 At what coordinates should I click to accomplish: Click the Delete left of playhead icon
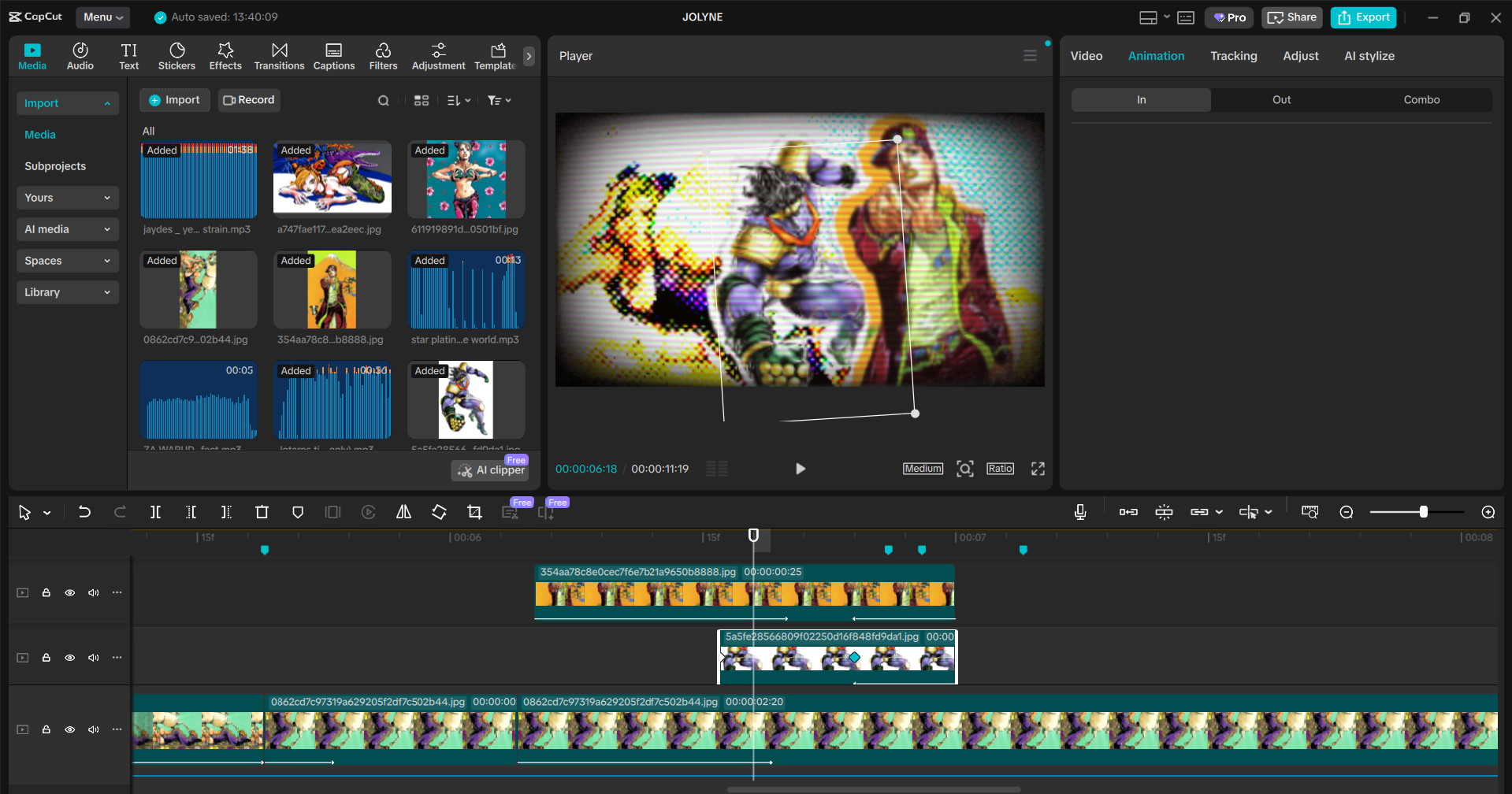[191, 512]
